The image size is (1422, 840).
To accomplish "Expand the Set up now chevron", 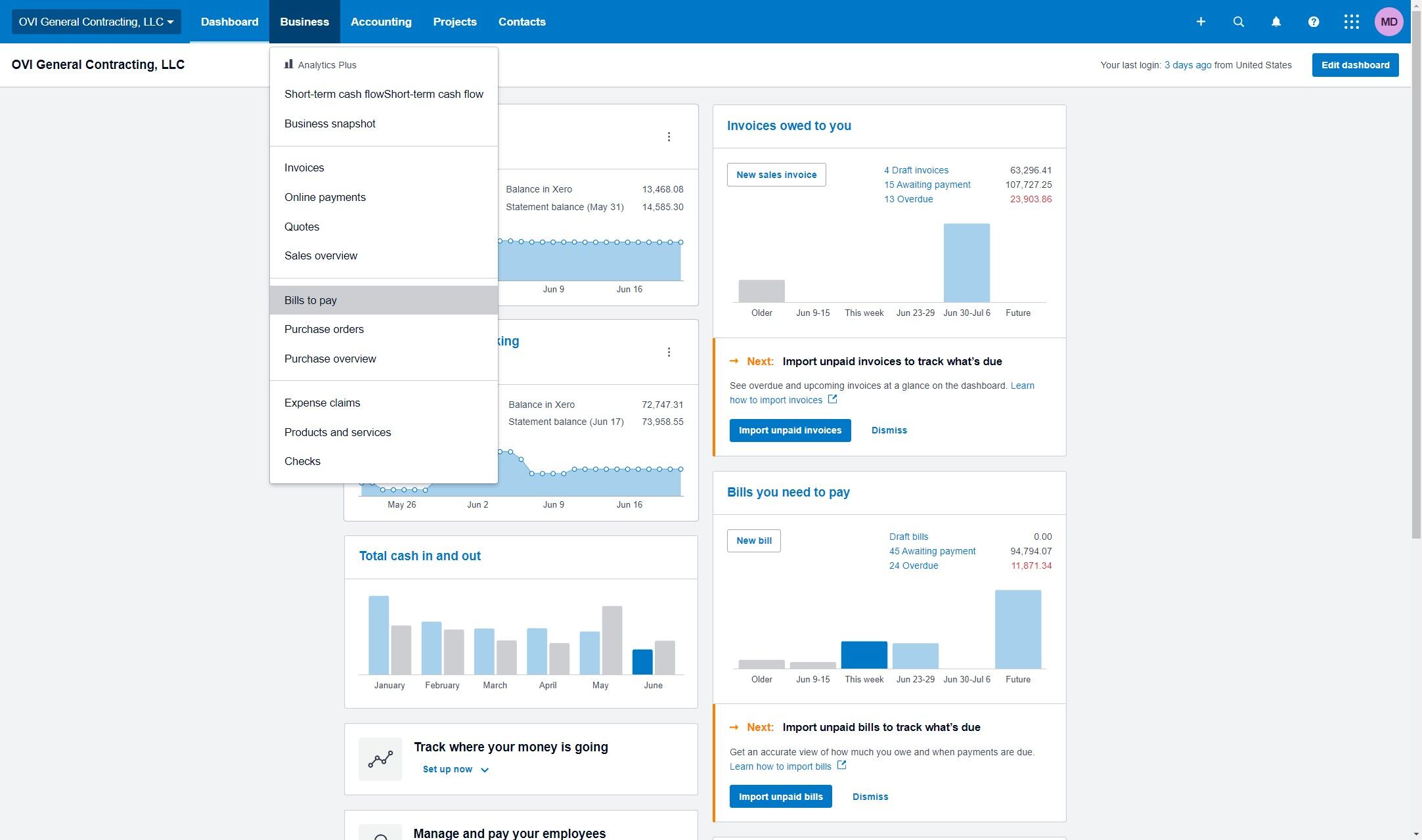I will (485, 770).
